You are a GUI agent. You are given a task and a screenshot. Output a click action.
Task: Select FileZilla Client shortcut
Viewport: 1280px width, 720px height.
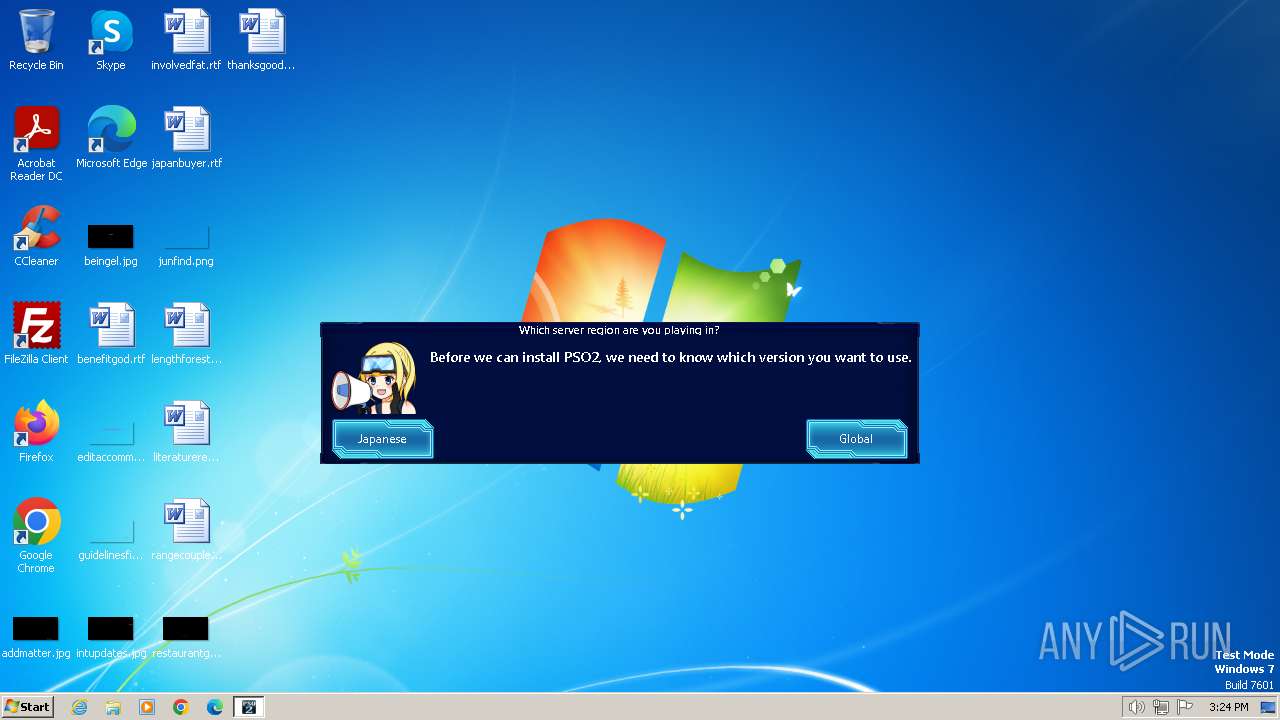[36, 334]
